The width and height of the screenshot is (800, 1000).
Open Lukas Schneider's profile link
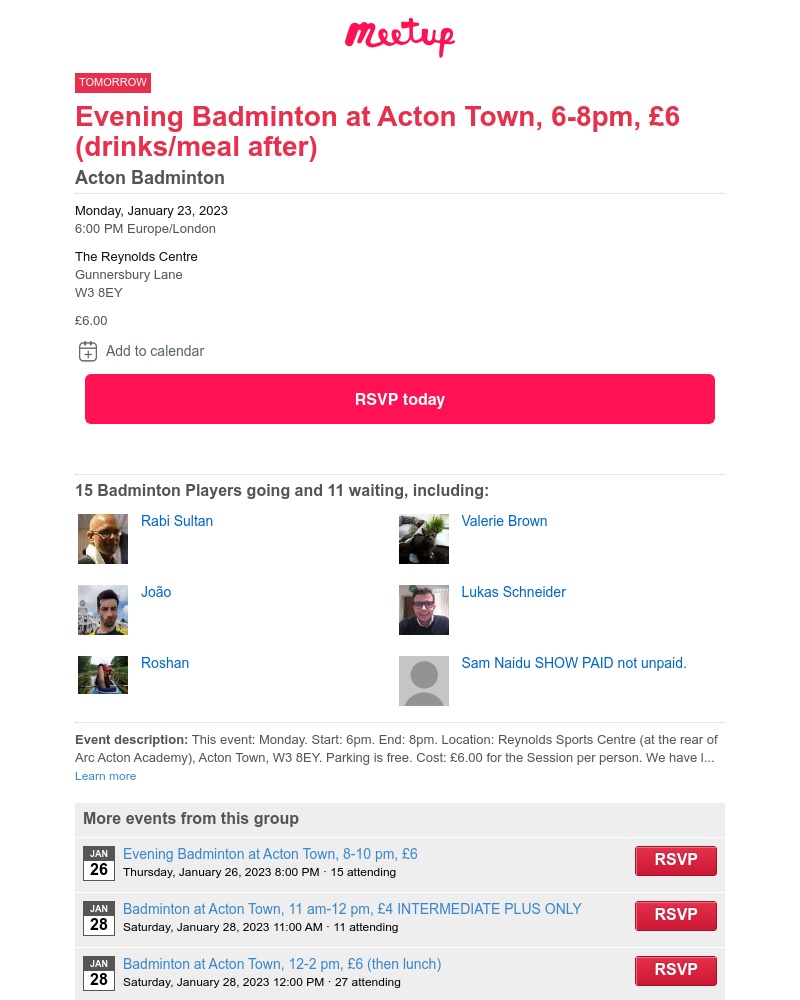[x=513, y=592]
